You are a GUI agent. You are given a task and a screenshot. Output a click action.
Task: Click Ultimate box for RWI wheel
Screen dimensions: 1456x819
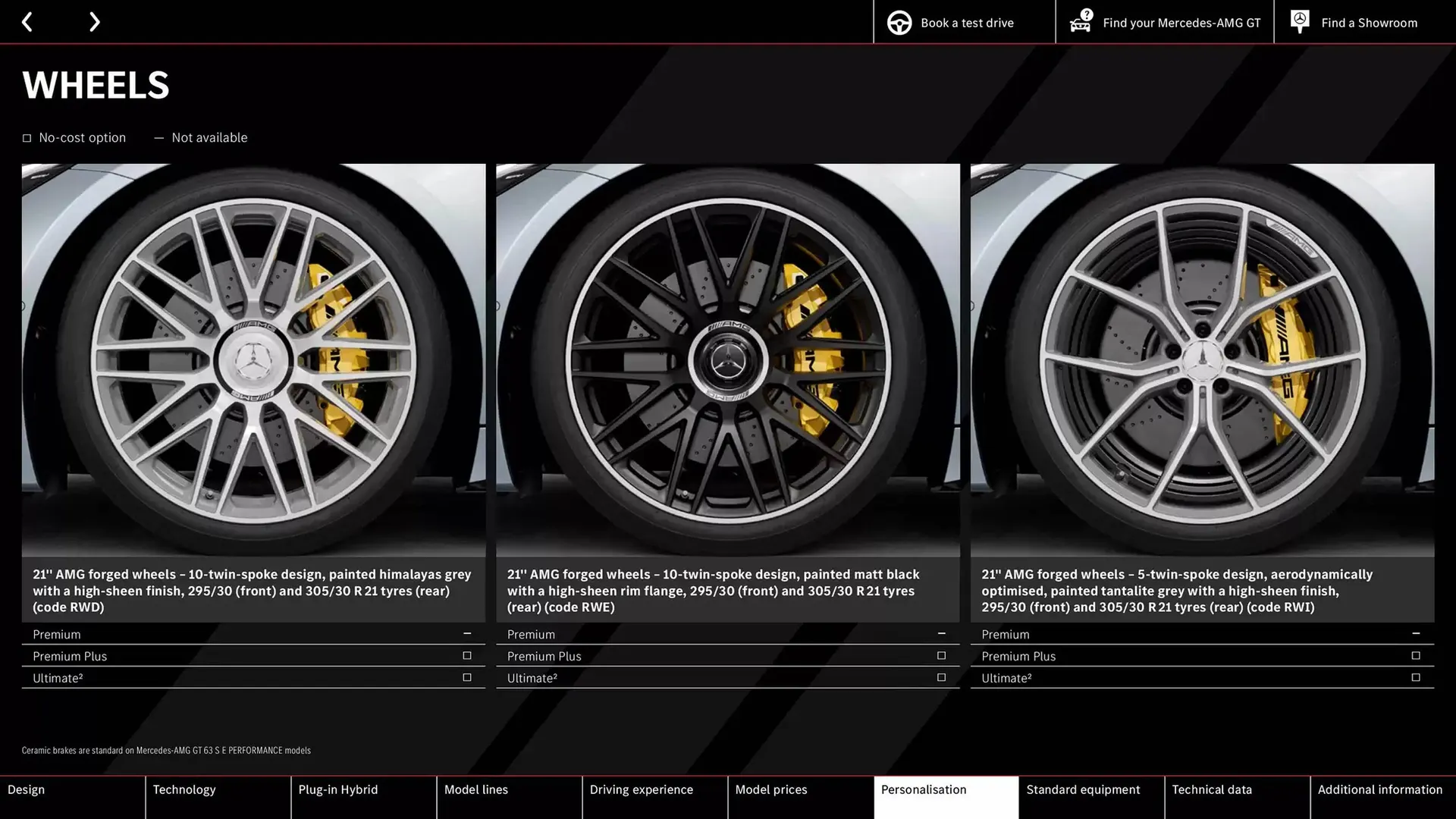[1416, 678]
